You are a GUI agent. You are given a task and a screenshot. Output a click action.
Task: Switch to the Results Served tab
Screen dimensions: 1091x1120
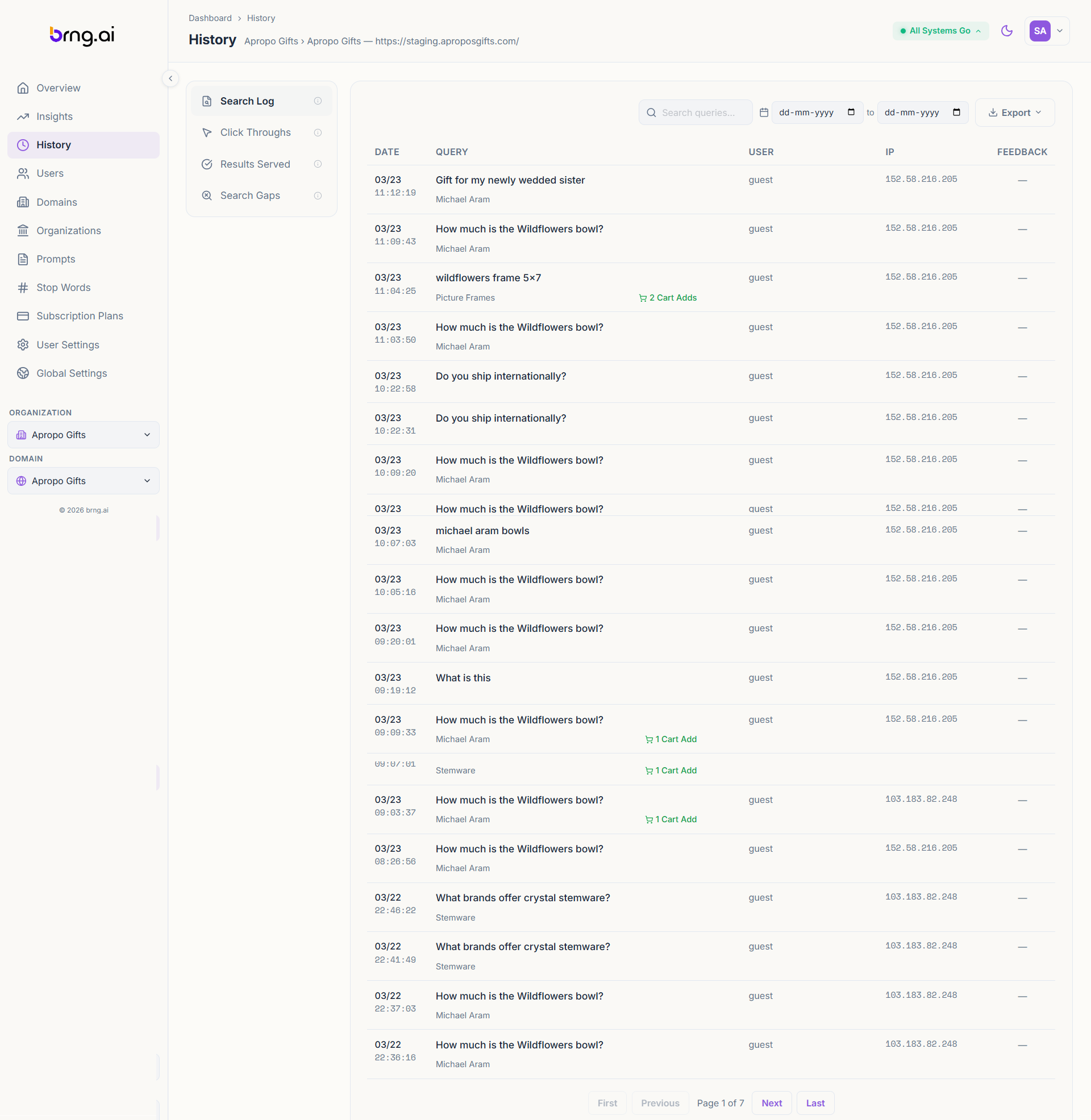click(x=261, y=164)
